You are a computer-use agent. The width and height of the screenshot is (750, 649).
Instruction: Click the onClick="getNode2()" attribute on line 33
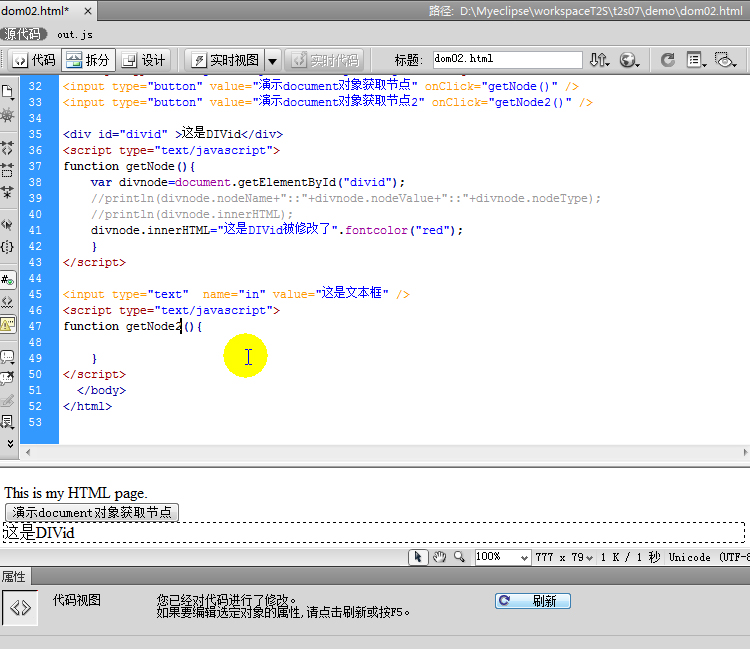coord(501,102)
